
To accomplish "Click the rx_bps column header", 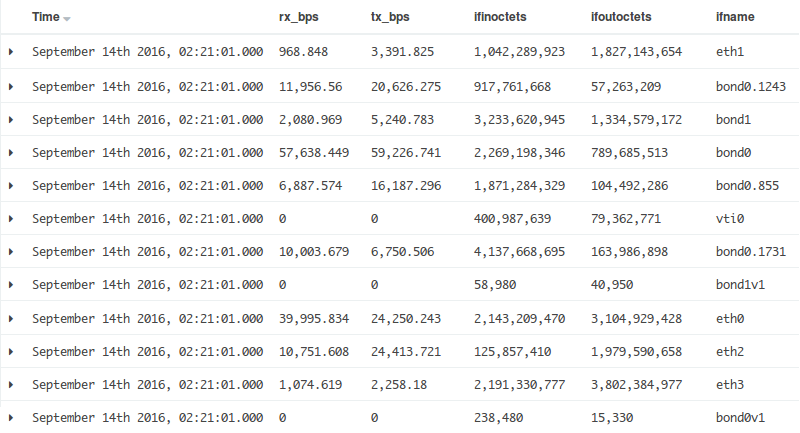I will click(x=298, y=18).
